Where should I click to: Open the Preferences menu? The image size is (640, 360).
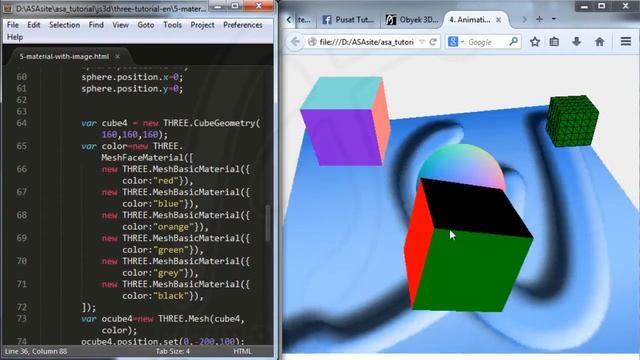pos(242,25)
